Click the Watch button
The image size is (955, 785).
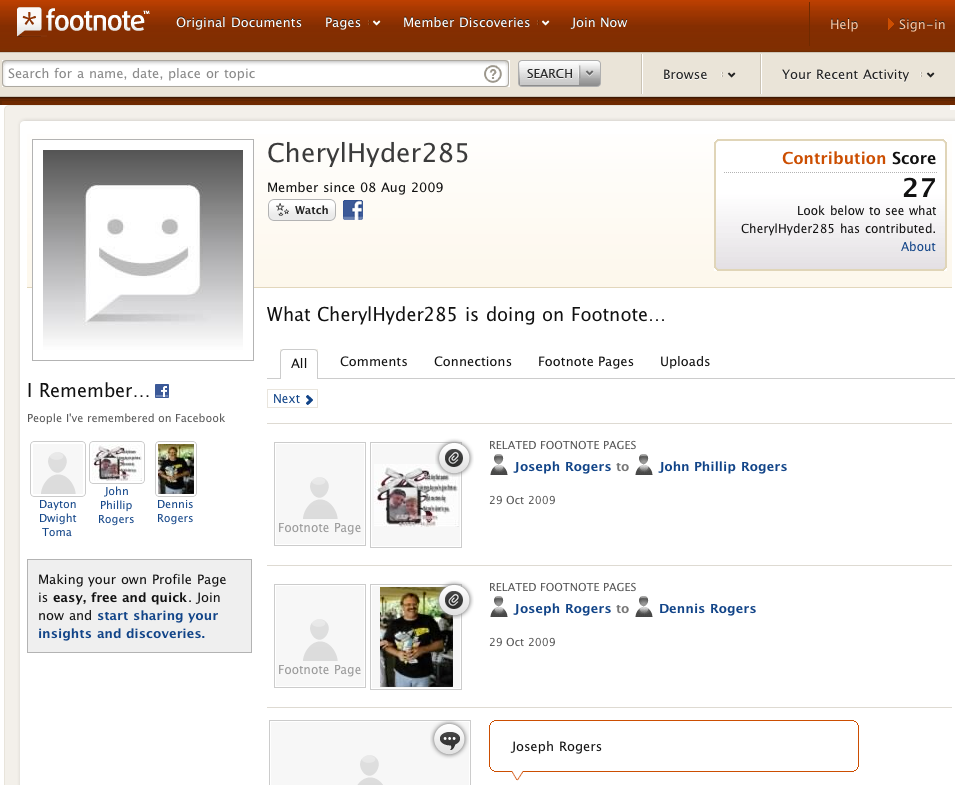coord(302,210)
